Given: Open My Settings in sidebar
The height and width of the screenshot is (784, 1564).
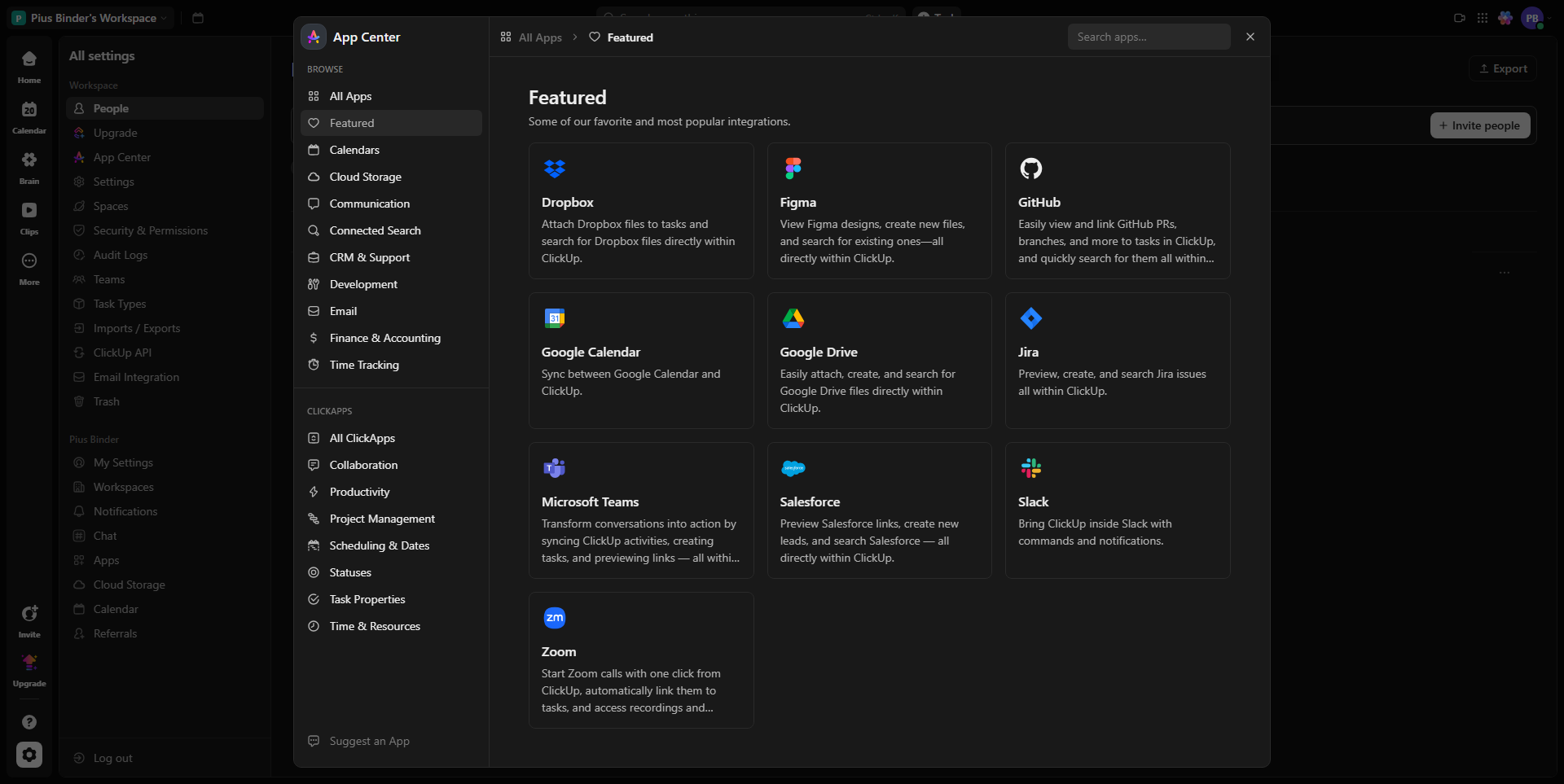Looking at the screenshot, I should tap(165, 462).
